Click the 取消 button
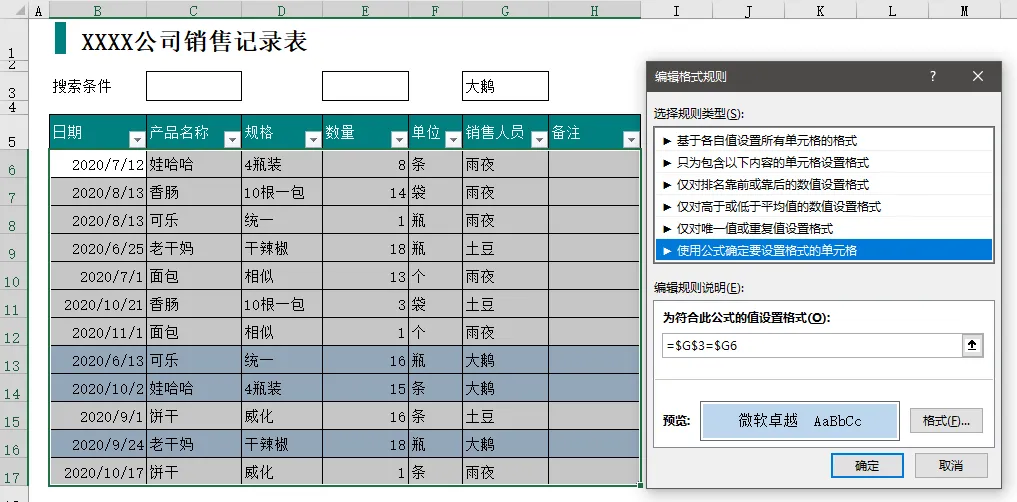The height and width of the screenshot is (502, 1017). tap(951, 466)
